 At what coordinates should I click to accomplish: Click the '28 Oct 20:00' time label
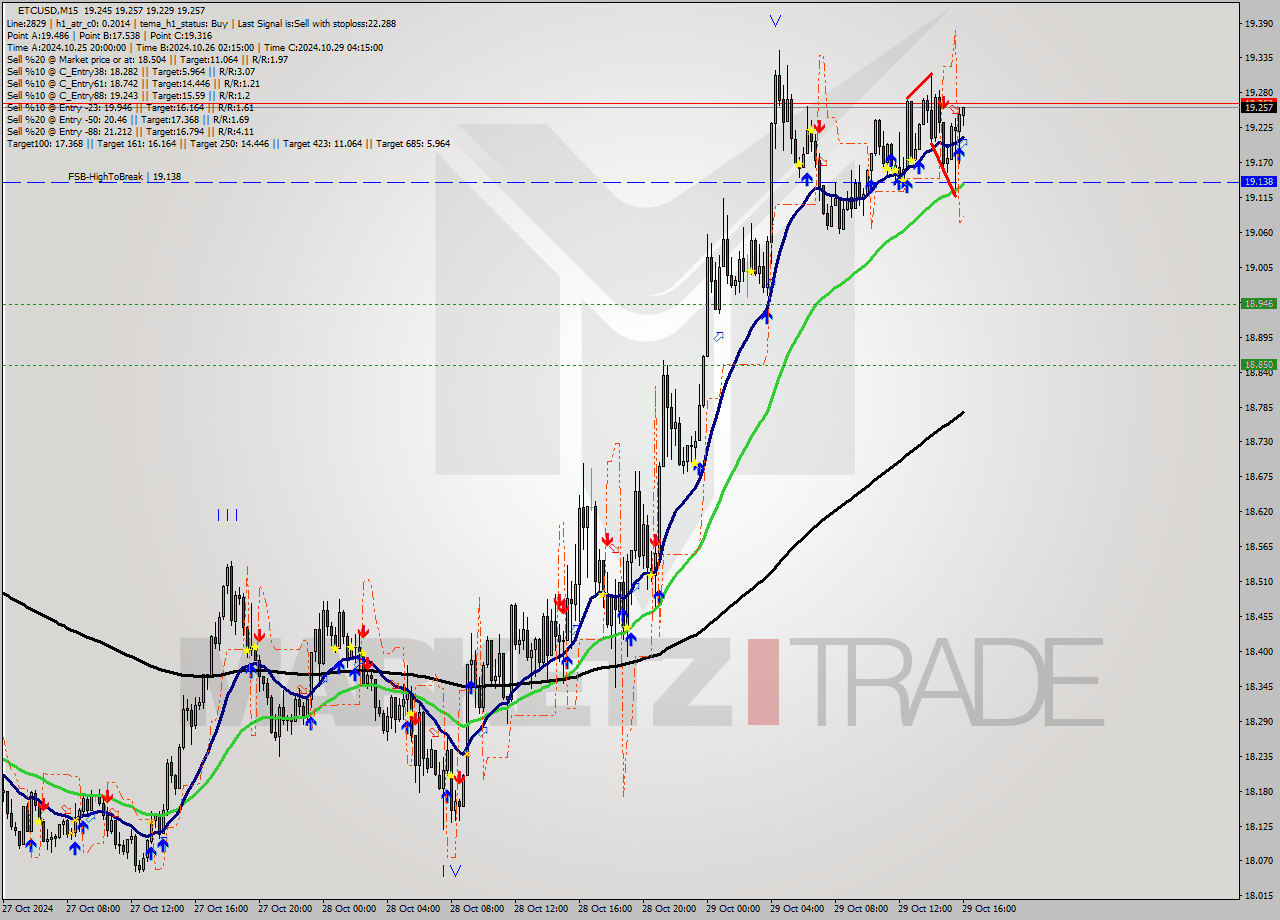click(x=669, y=909)
